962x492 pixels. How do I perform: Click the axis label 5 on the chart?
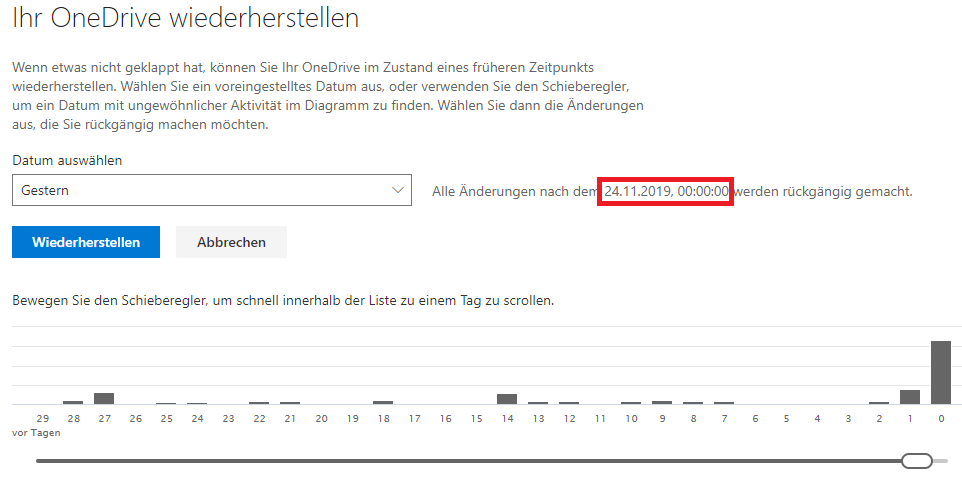(786, 418)
